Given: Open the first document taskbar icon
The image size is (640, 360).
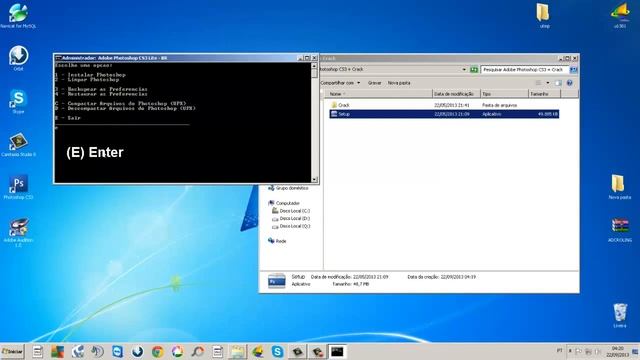Looking at the screenshot, I should [38, 351].
